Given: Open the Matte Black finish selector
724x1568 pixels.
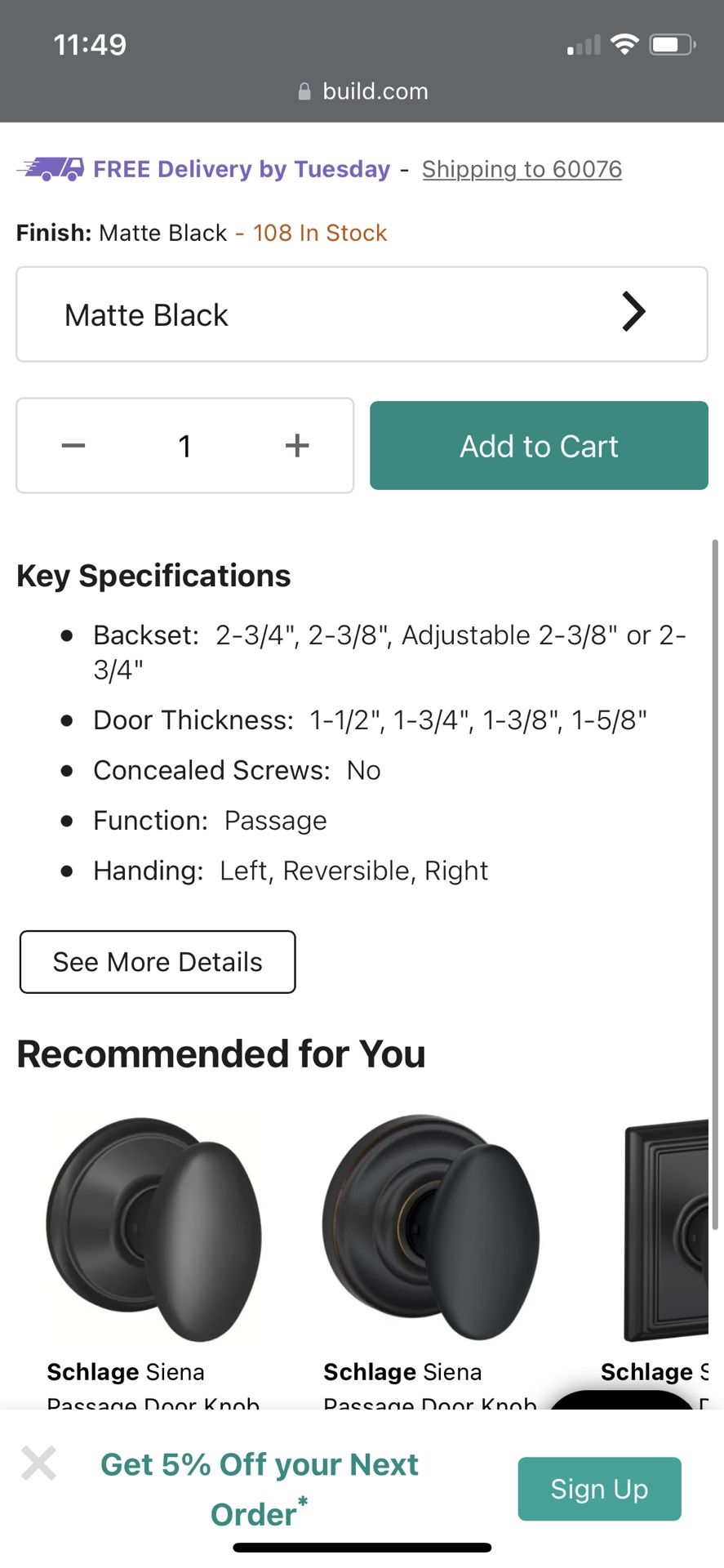Looking at the screenshot, I should [x=362, y=314].
